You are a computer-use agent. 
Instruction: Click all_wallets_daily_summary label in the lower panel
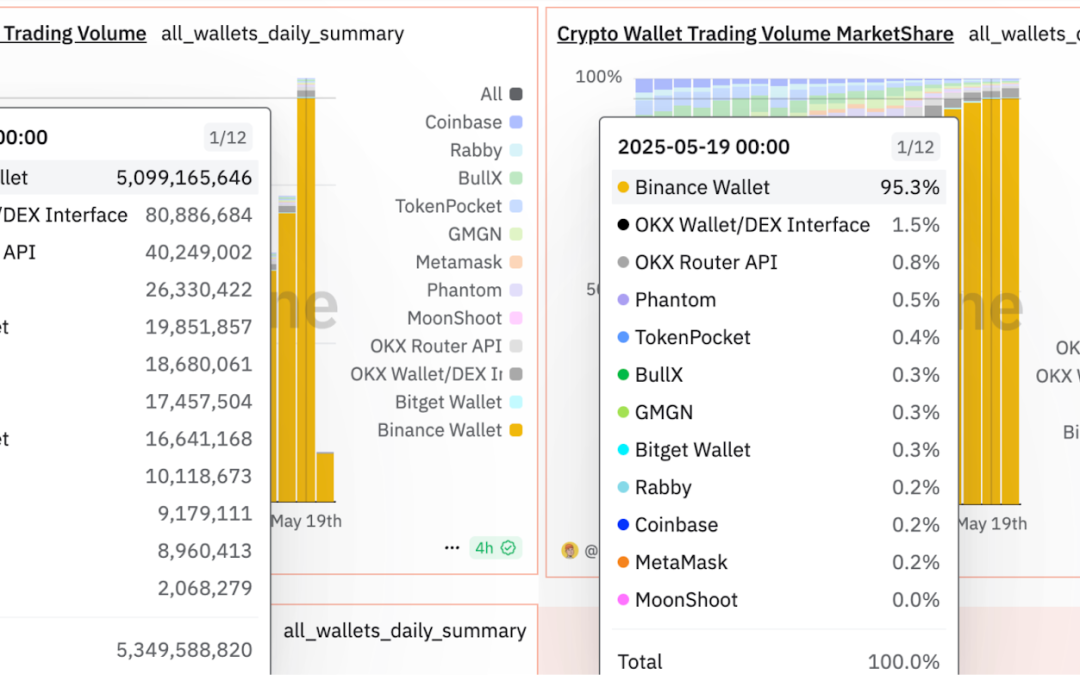coord(405,631)
